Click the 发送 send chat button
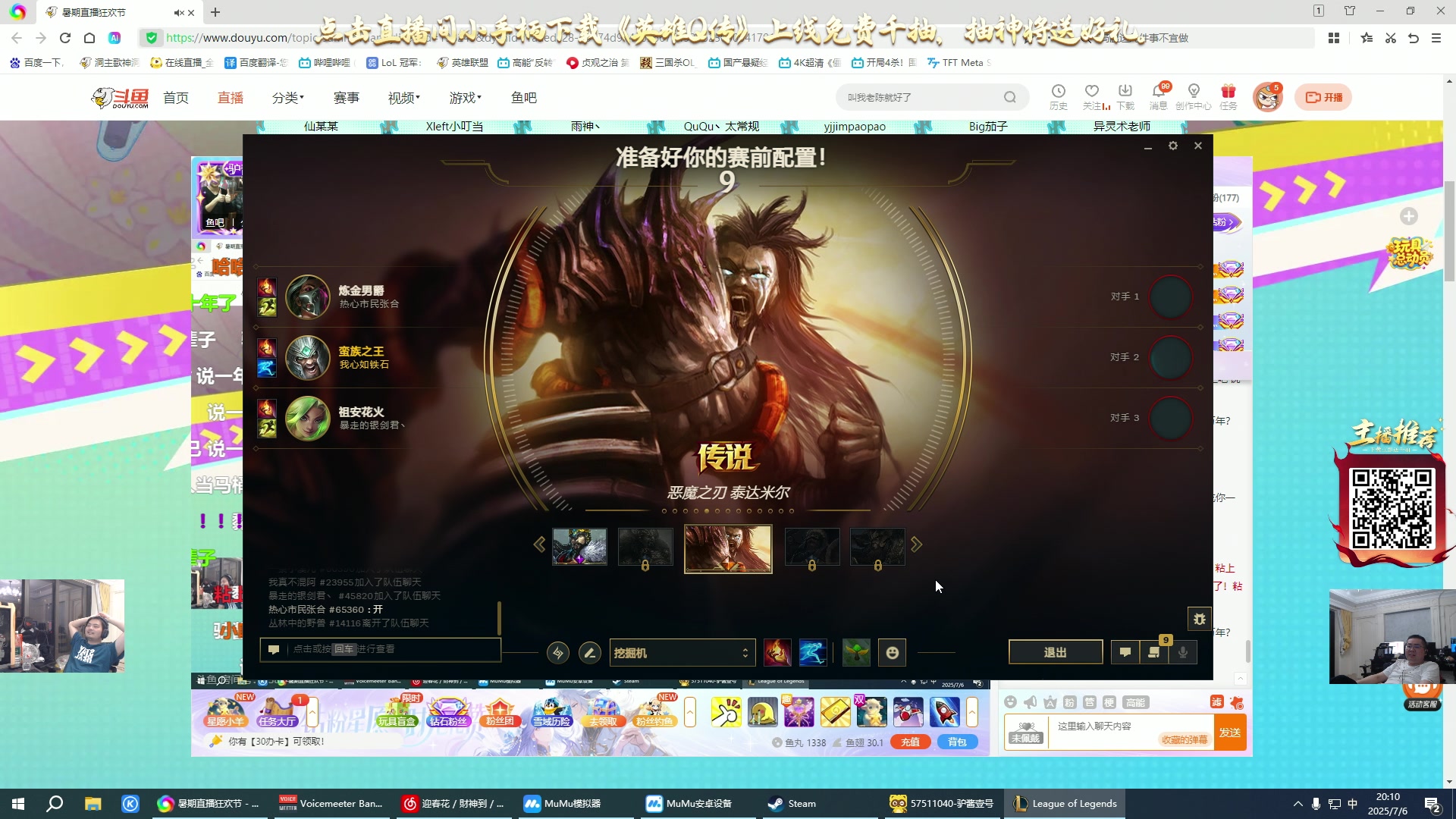The height and width of the screenshot is (819, 1456). click(x=1230, y=733)
